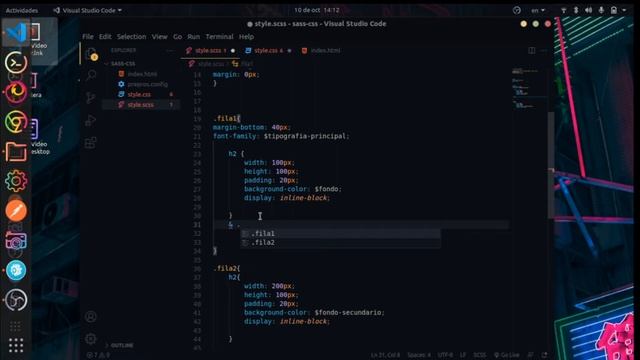Screen dimensions: 640x360
Task: Switch to the style.css editor tab
Action: (x=268, y=51)
